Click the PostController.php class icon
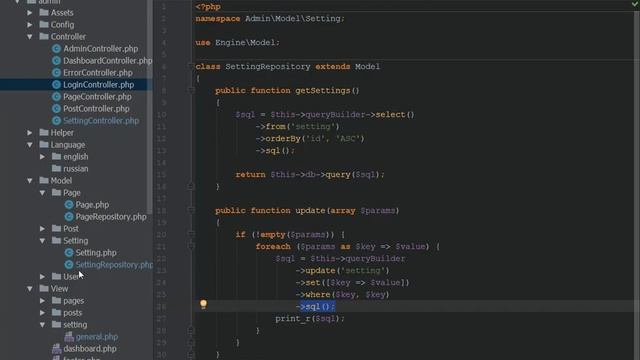The height and width of the screenshot is (360, 640). (x=56, y=109)
